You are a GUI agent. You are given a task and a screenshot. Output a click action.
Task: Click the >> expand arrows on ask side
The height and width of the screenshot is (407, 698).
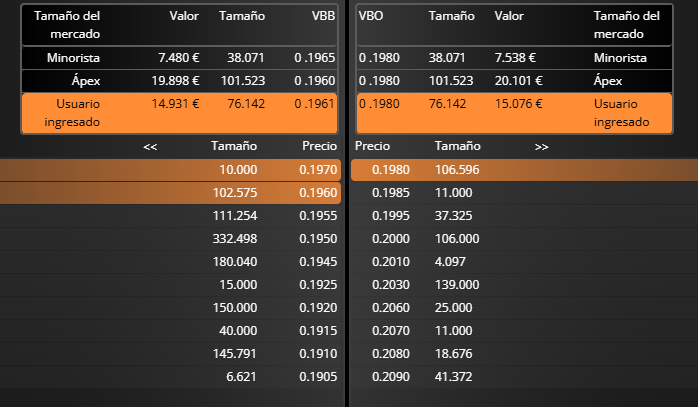541,146
